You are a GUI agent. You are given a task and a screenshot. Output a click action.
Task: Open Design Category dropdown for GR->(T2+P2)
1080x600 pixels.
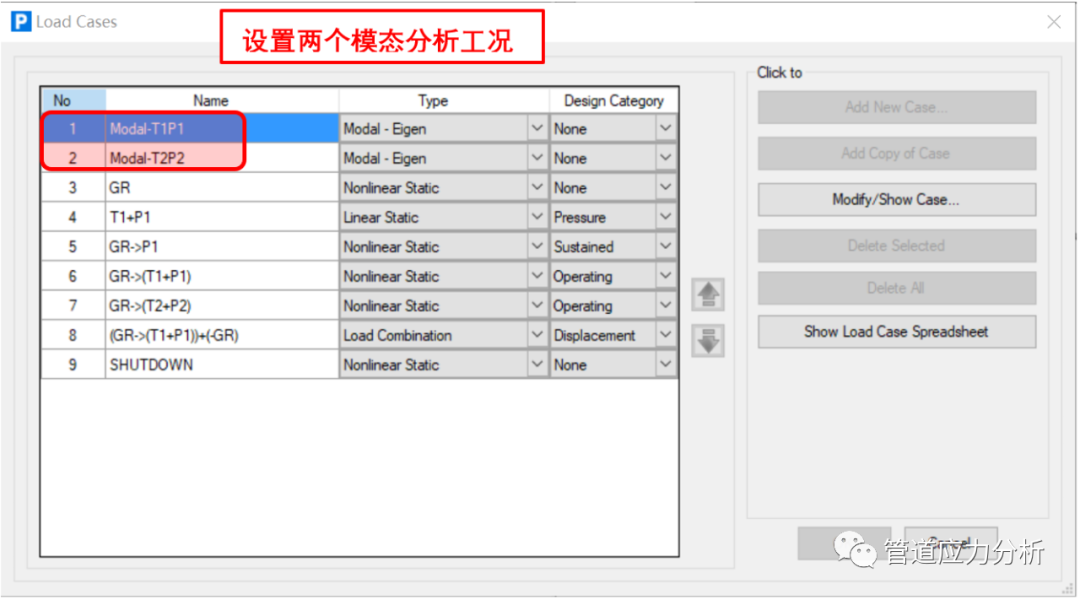[x=665, y=306]
